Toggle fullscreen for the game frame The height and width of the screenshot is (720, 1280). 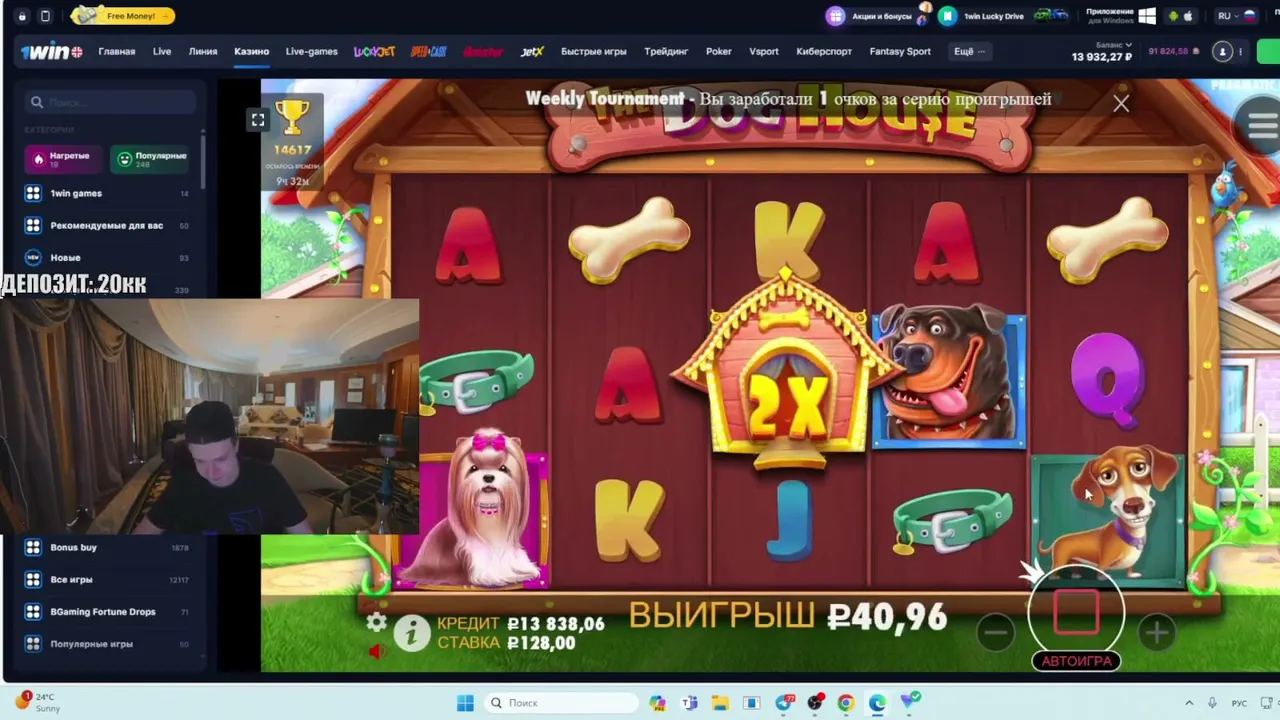click(258, 120)
